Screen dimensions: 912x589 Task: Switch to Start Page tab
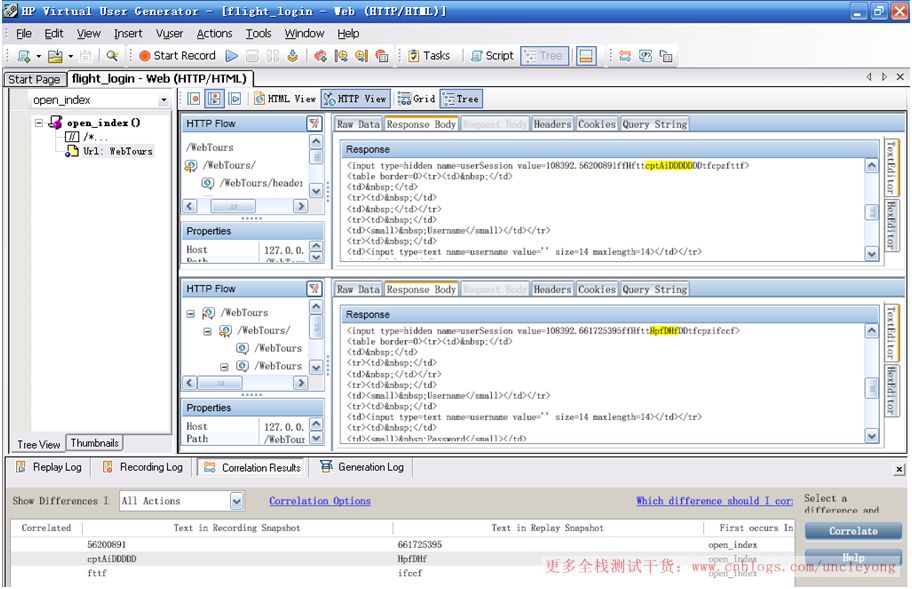click(x=34, y=79)
